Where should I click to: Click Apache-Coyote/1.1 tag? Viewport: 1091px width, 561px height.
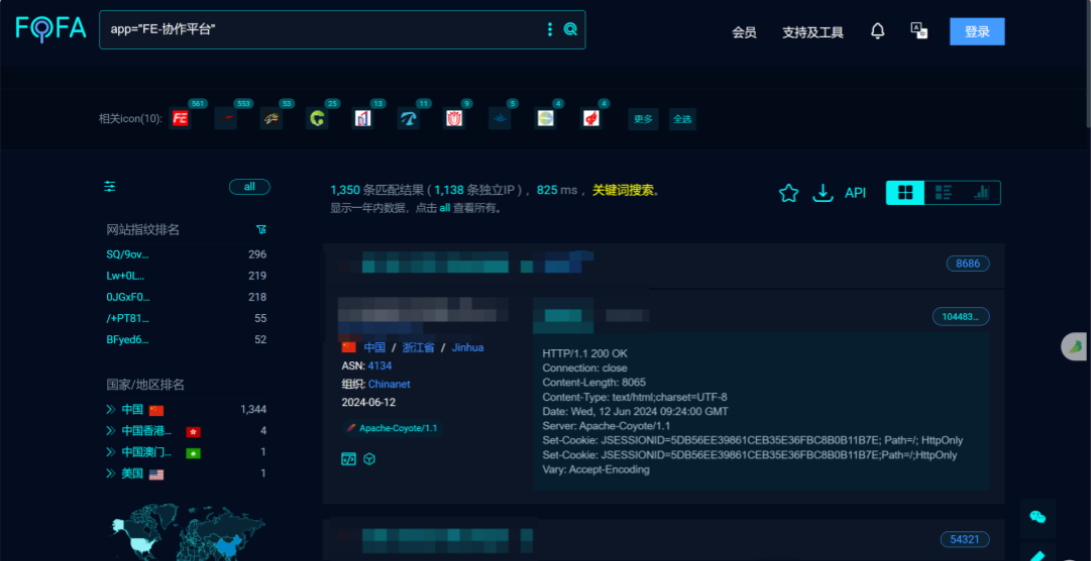(393, 428)
